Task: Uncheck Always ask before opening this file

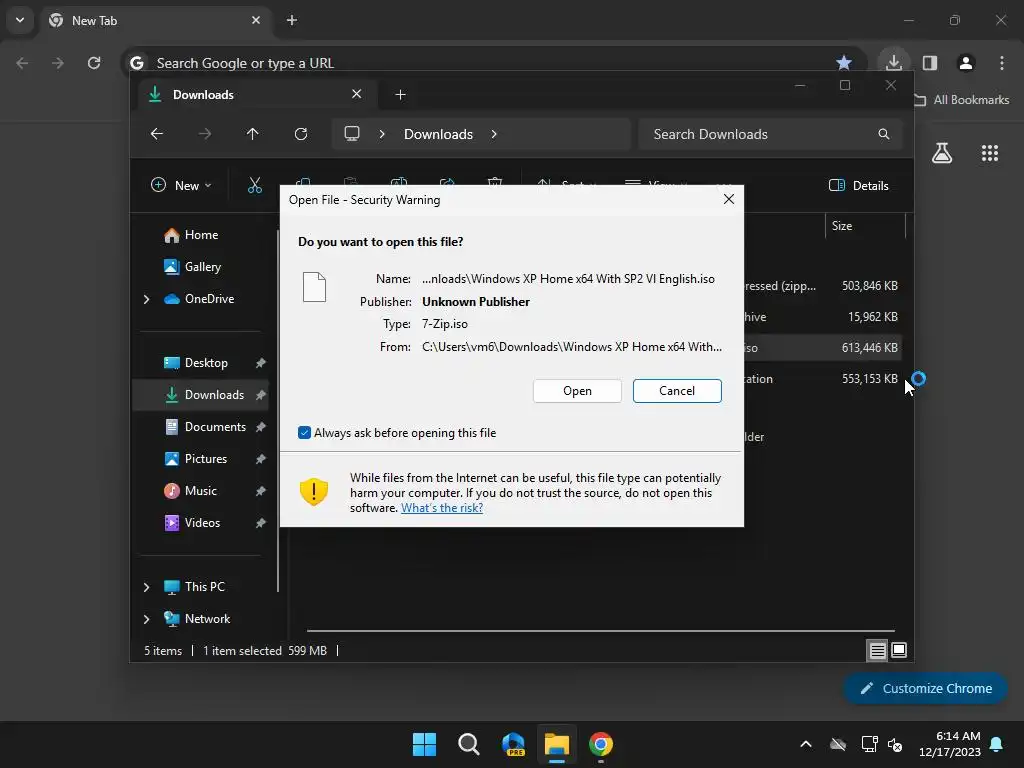Action: [x=304, y=432]
